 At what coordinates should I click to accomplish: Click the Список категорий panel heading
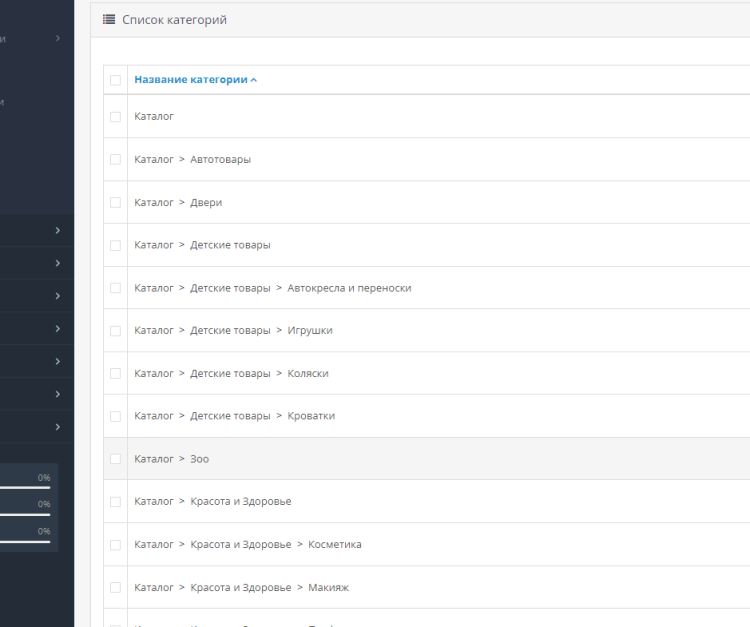(x=174, y=20)
